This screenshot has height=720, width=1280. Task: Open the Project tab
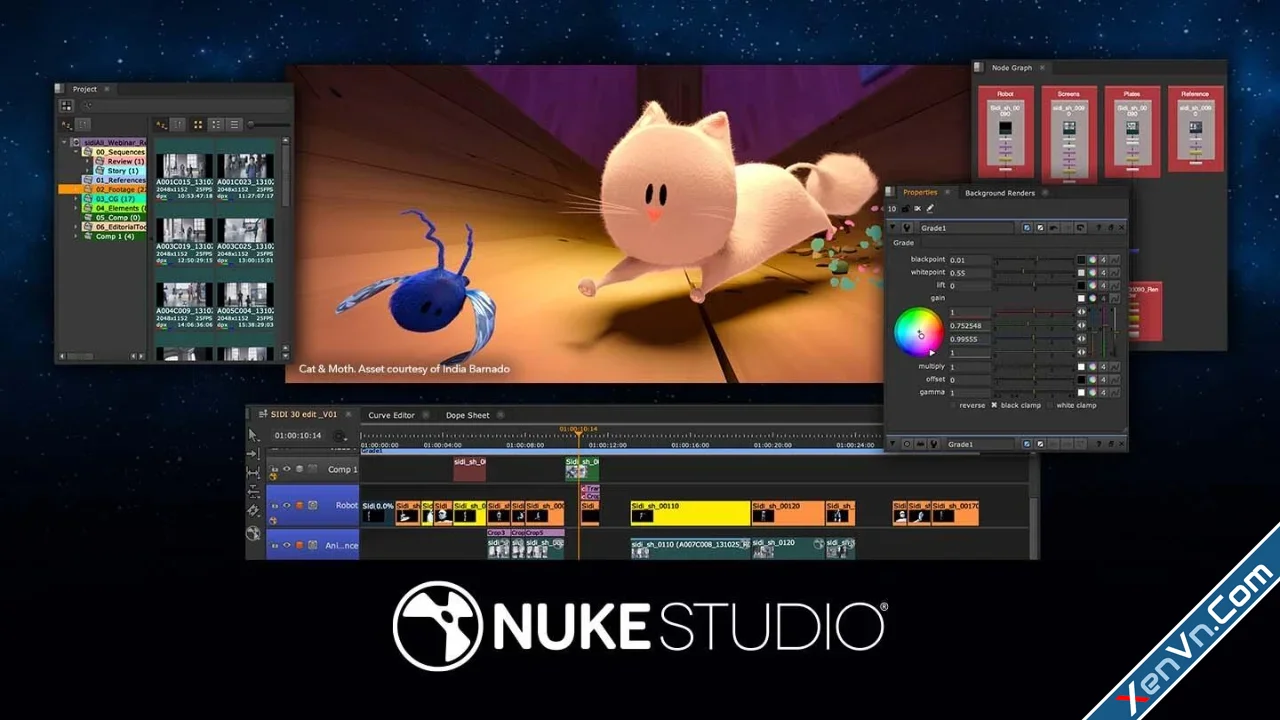pos(84,89)
